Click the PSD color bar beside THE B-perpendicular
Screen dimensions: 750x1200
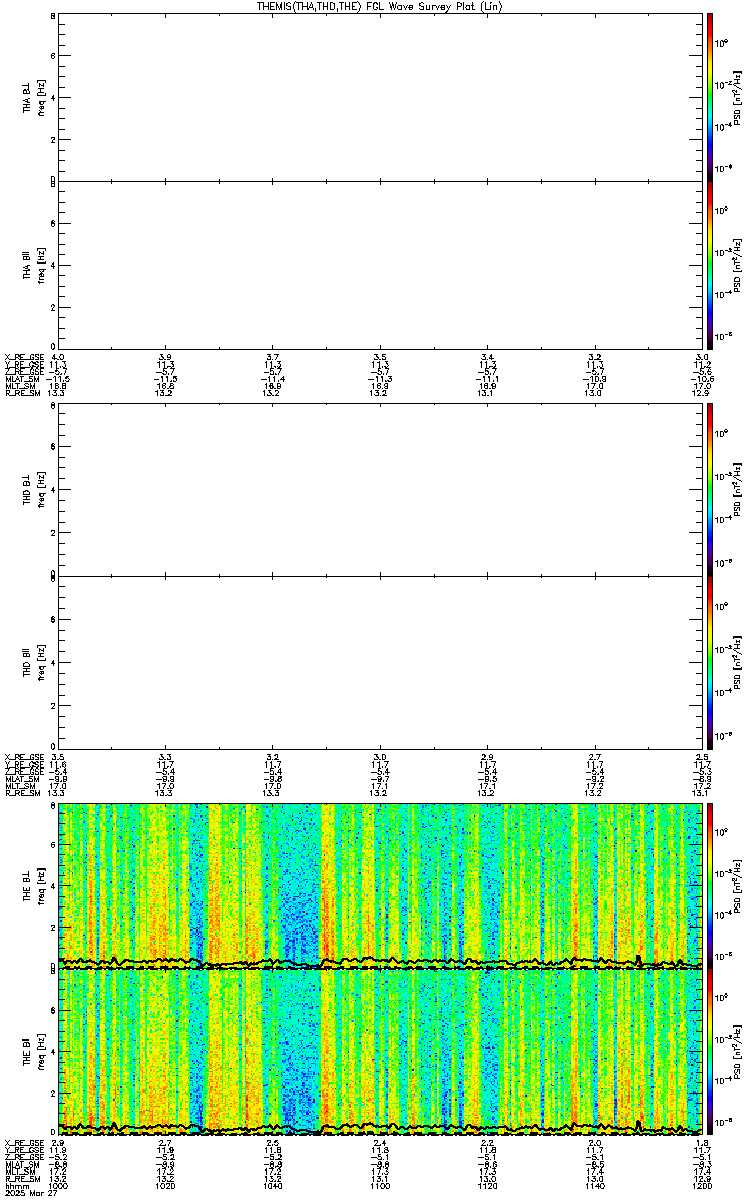pos(710,886)
